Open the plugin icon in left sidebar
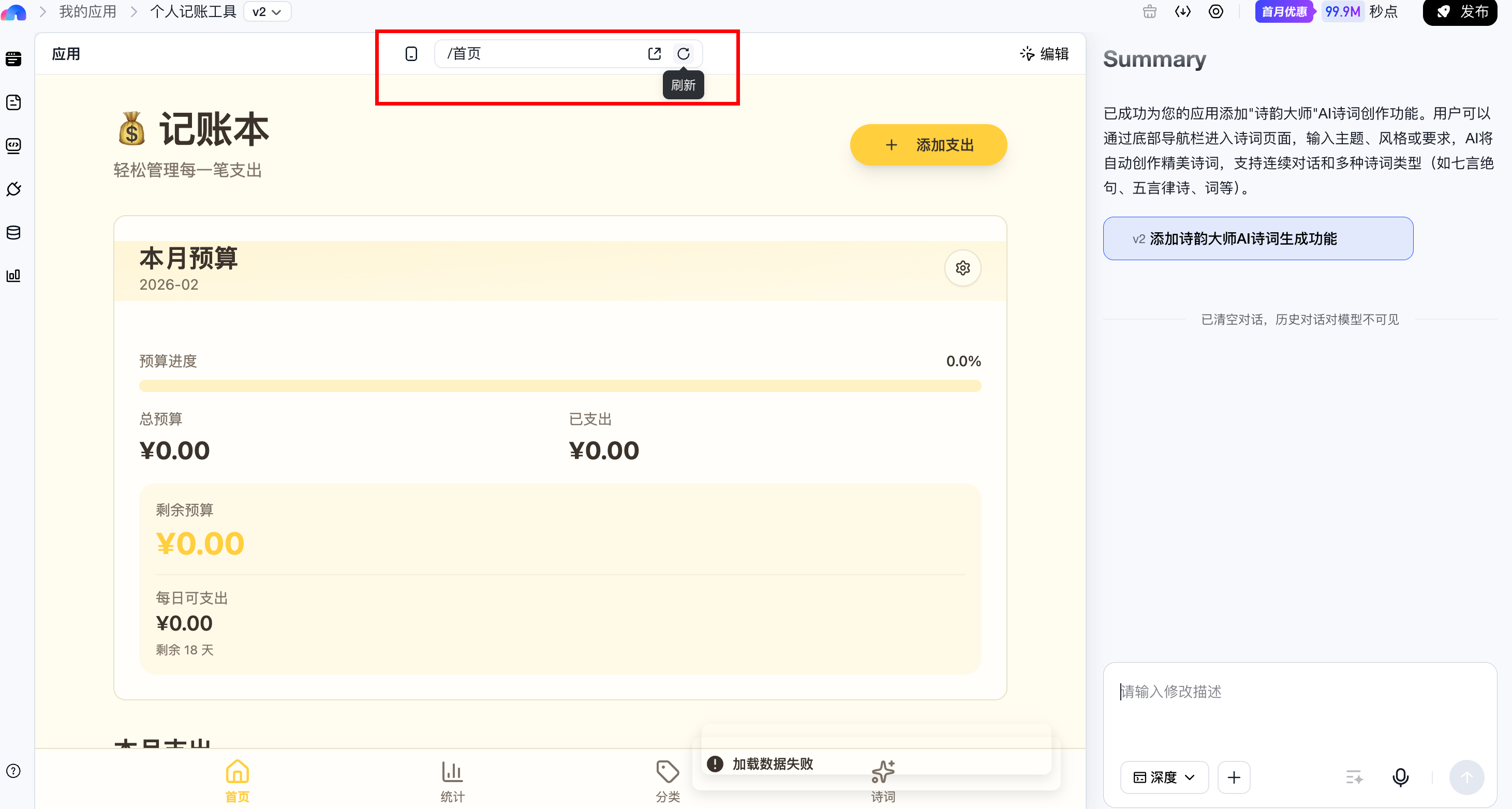1512x809 pixels. 13,189
